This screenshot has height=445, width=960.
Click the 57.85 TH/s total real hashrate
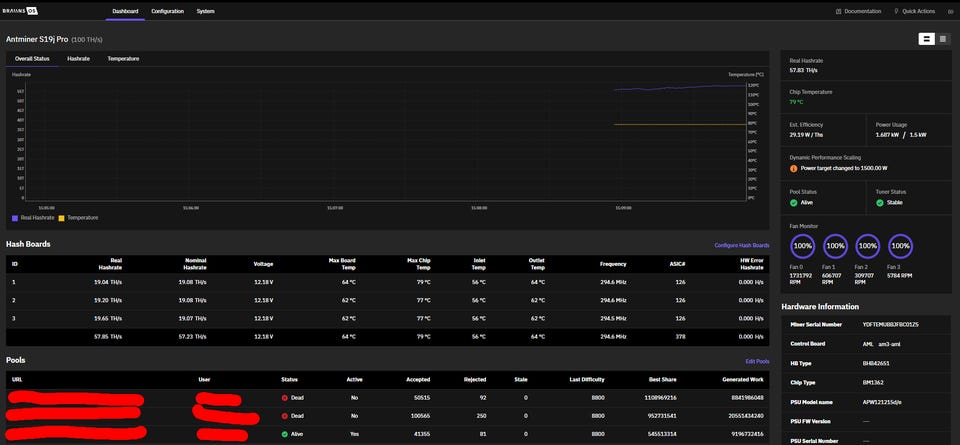coord(108,337)
